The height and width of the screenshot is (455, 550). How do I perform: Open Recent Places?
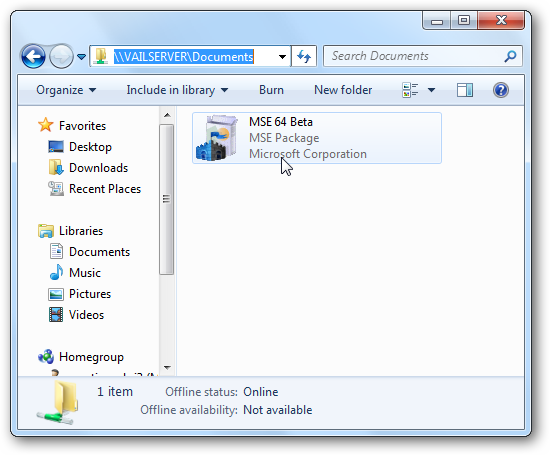coord(105,189)
